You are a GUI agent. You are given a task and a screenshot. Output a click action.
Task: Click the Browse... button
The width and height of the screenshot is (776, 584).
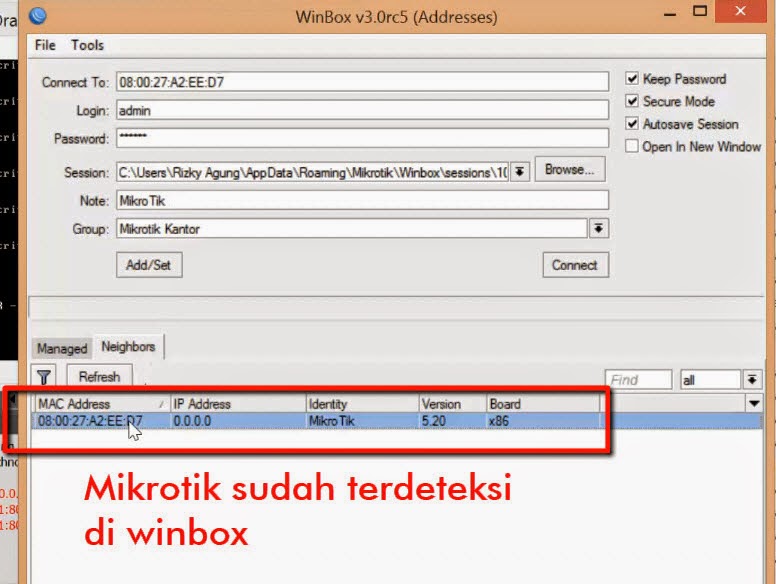point(570,170)
